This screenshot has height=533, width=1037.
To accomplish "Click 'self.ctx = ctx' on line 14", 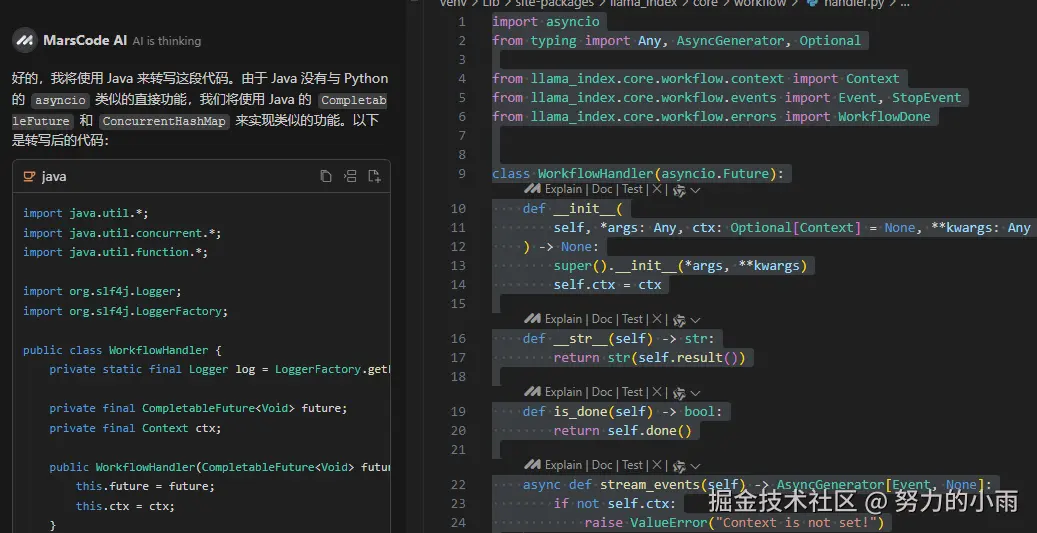I will (607, 285).
